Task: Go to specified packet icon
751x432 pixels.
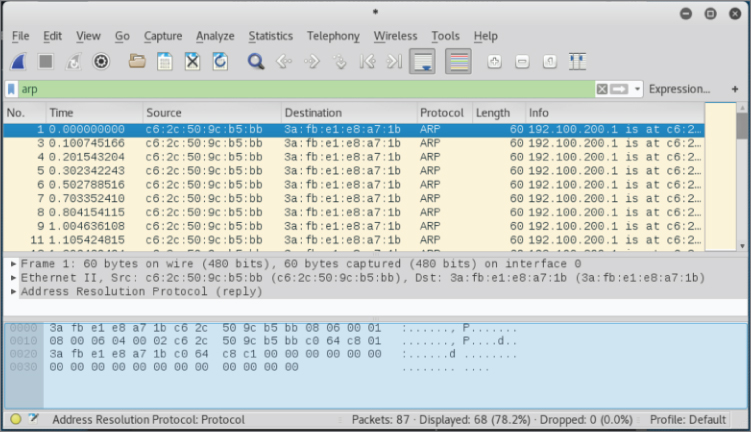Action: [340, 61]
